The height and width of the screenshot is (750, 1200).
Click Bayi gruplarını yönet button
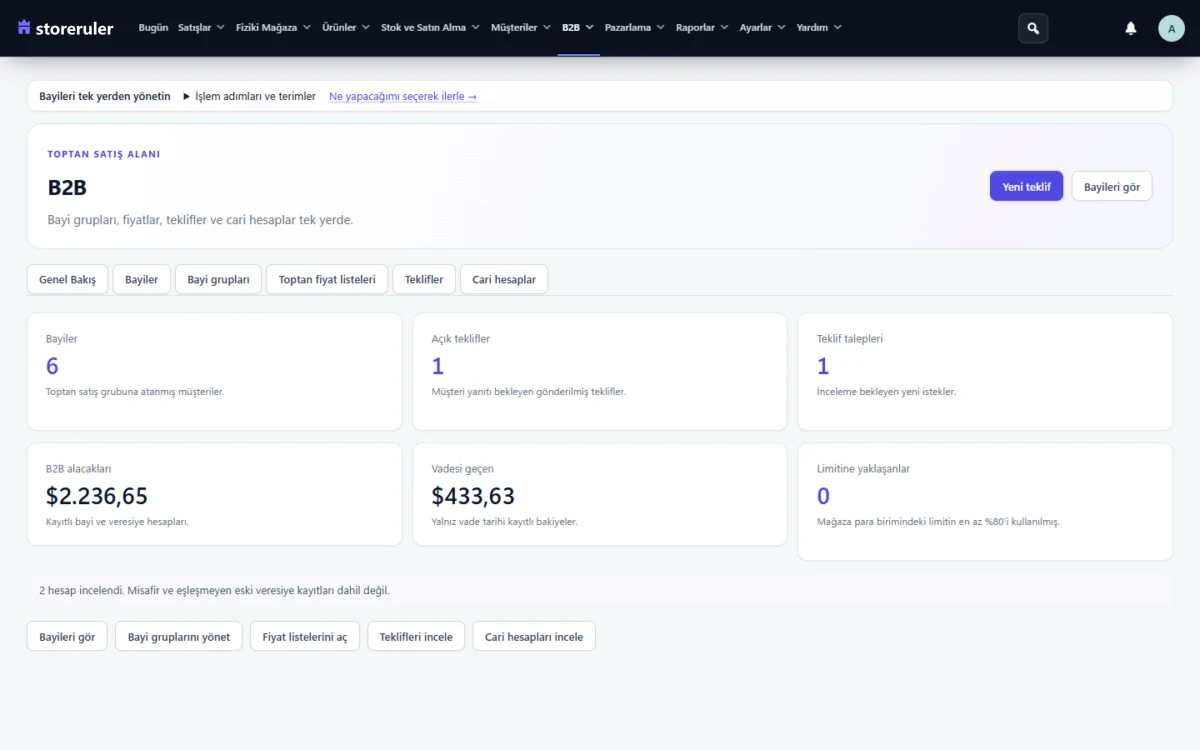[179, 636]
